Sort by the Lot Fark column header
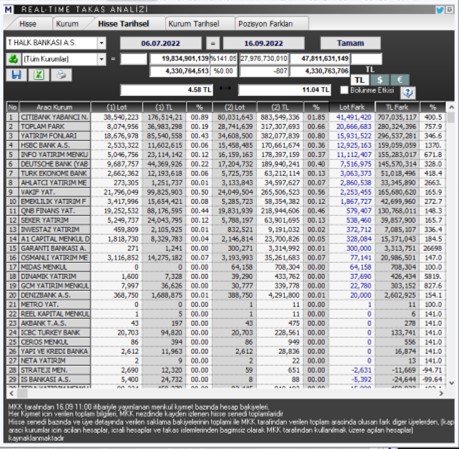The height and width of the screenshot is (449, 459). point(352,107)
